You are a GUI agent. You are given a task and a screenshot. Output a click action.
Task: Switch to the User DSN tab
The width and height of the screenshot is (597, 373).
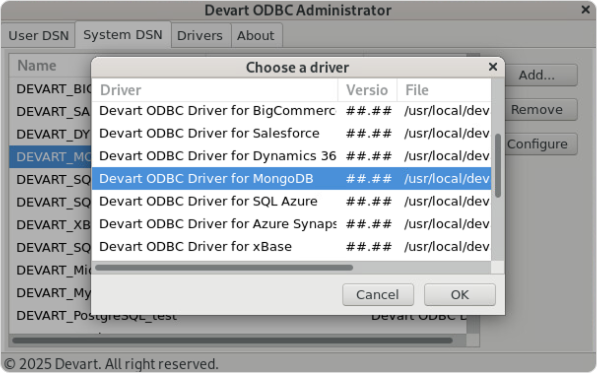coord(38,35)
